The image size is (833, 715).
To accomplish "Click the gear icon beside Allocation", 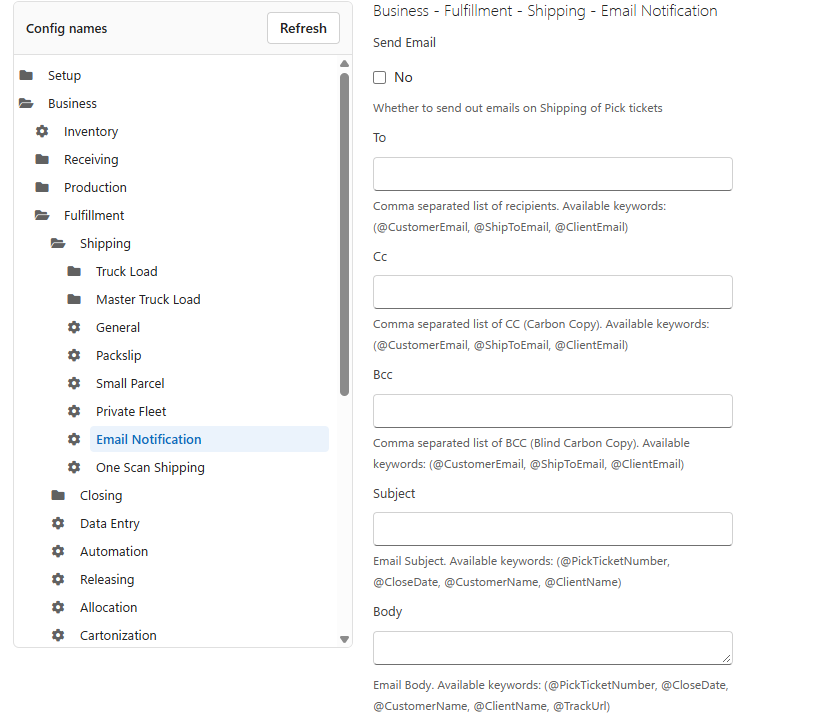I will click(58, 608).
